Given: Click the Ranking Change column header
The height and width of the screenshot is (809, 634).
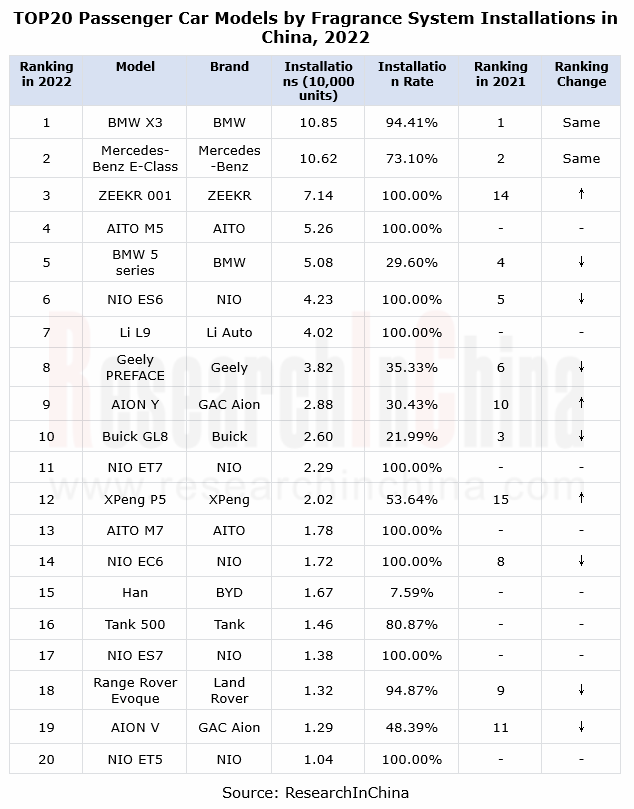Looking at the screenshot, I should click(581, 74).
